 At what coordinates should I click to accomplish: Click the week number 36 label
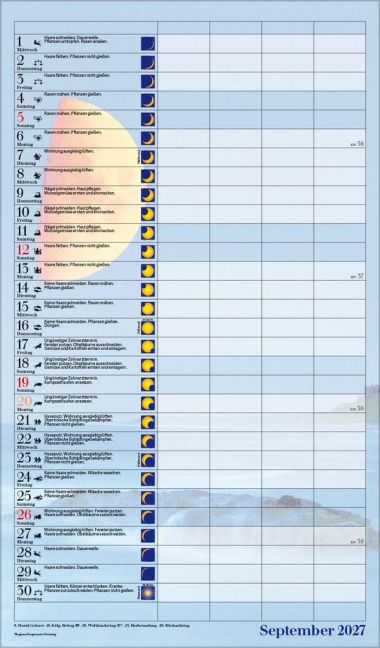point(357,144)
